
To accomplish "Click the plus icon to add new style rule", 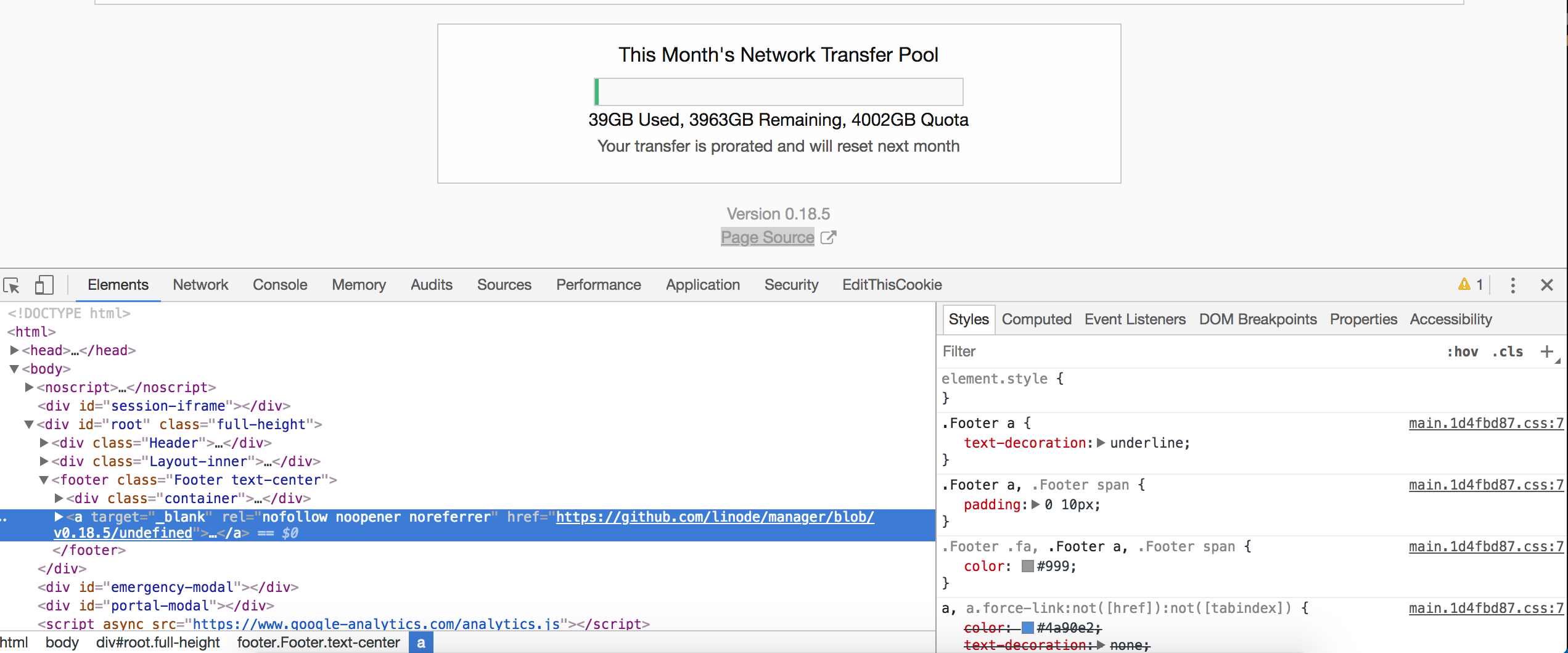I will pyautogui.click(x=1548, y=351).
